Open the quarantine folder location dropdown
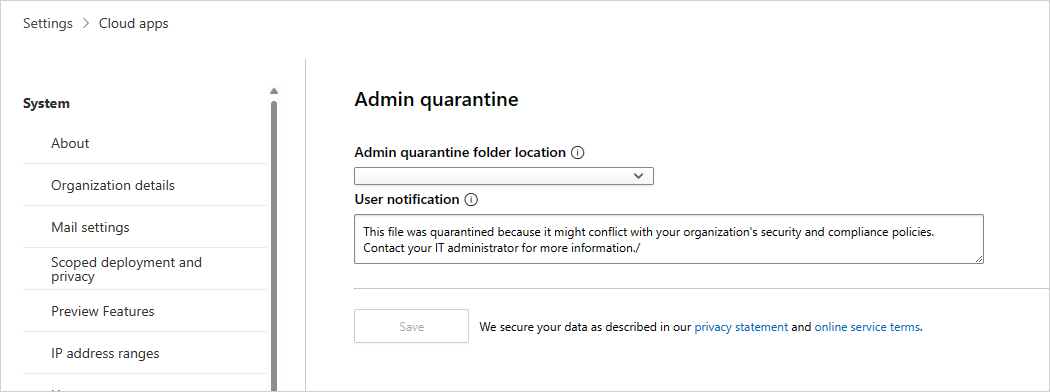Image resolution: width=1050 pixels, height=392 pixels. [x=504, y=176]
